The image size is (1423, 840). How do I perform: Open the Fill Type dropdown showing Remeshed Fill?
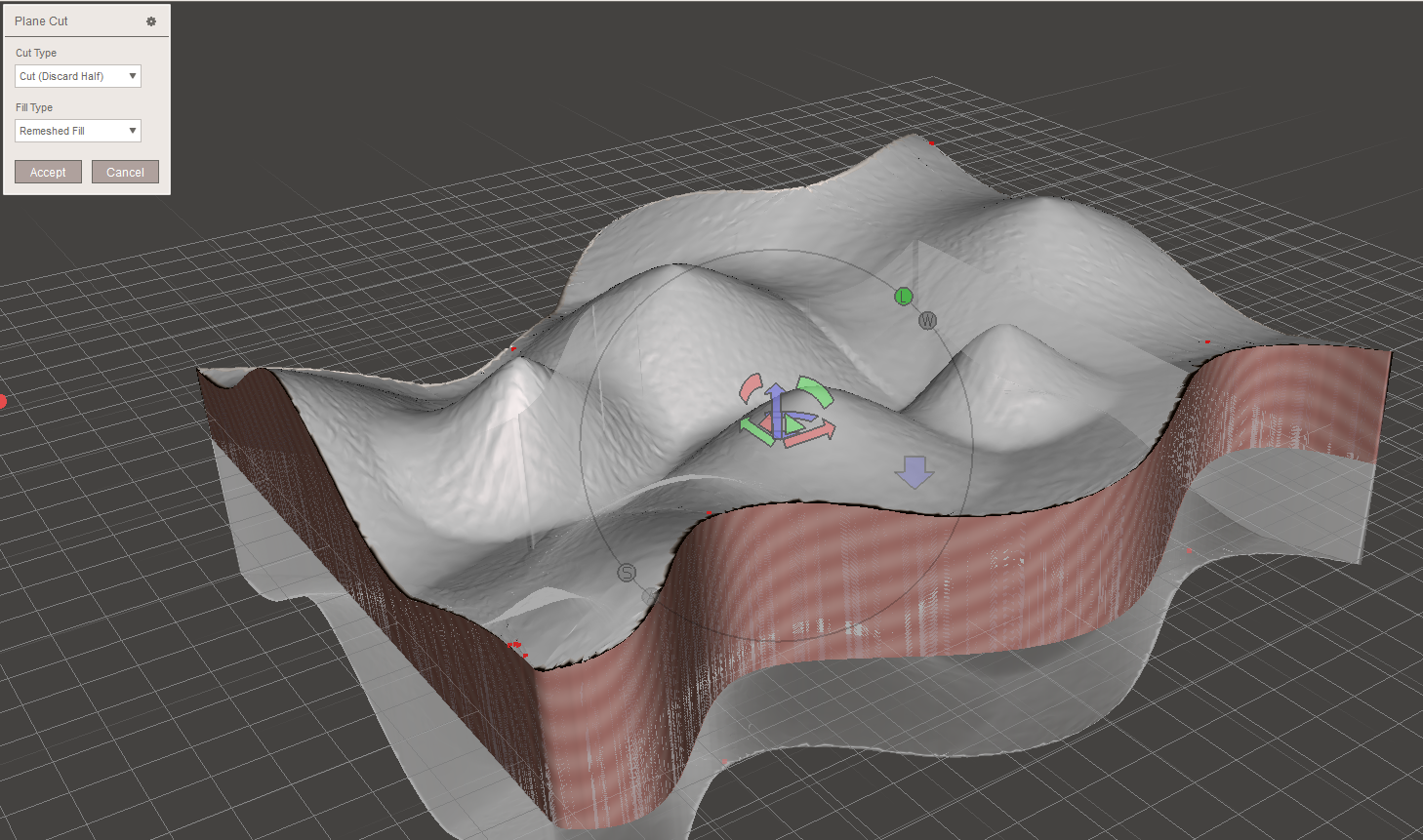[78, 131]
